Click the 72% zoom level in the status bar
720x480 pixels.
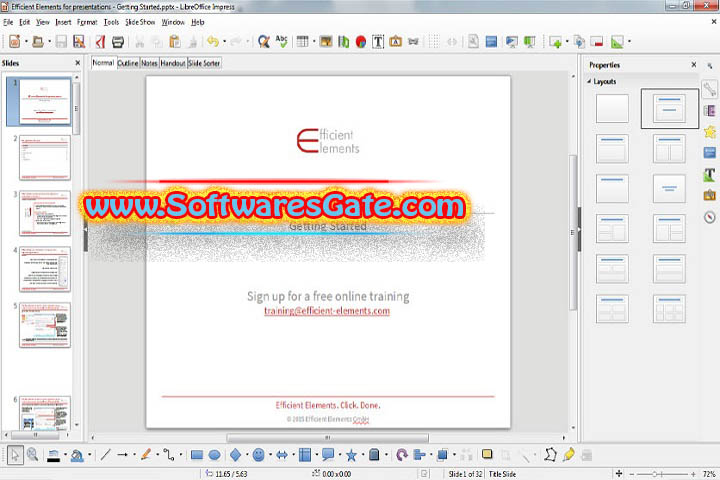(x=709, y=474)
